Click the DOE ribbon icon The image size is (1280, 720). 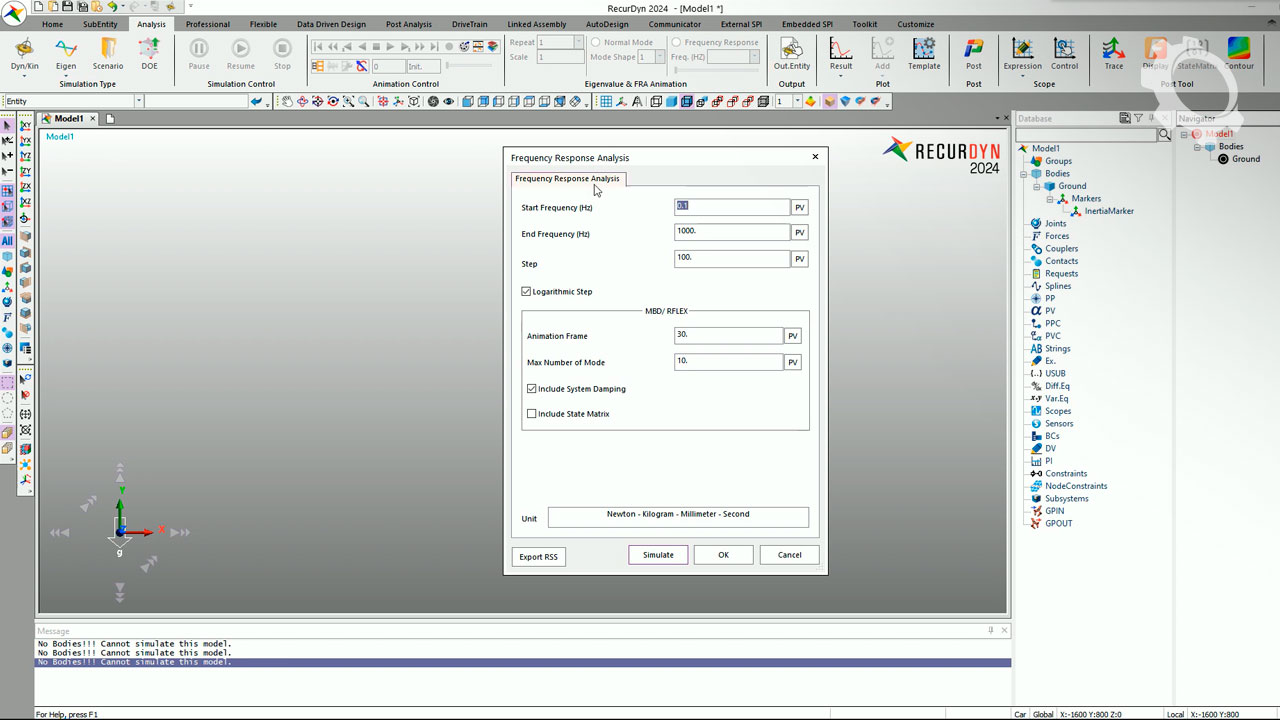(149, 52)
